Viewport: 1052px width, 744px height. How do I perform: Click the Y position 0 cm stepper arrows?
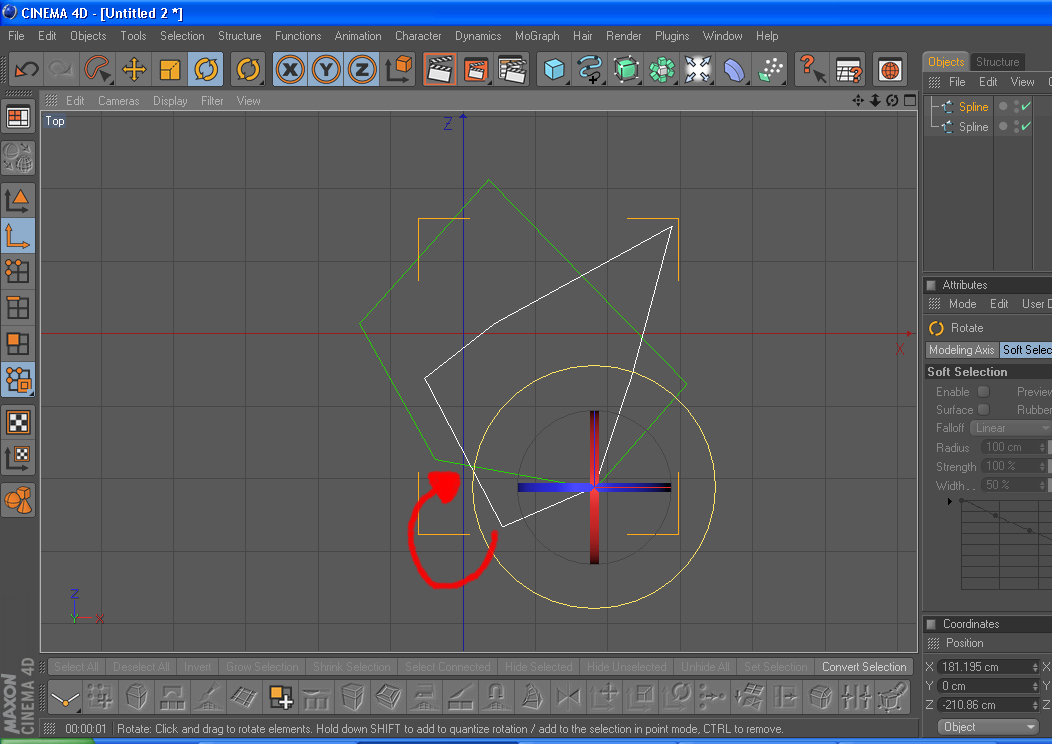pyautogui.click(x=1035, y=686)
